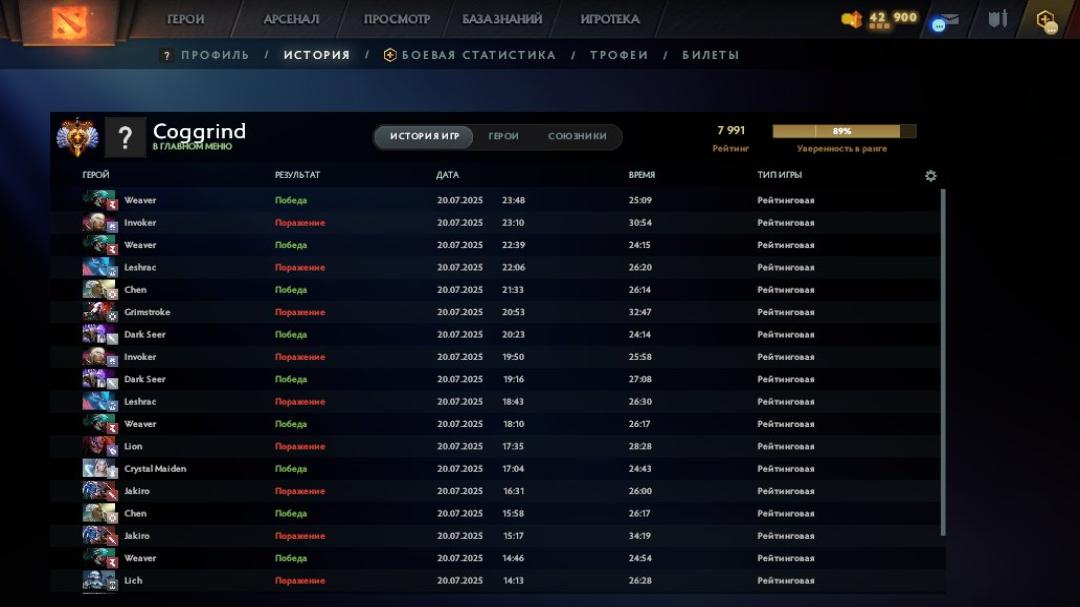Image resolution: width=1080 pixels, height=607 pixels.
Task: Click the Уверенность в ранге label
Action: click(842, 149)
